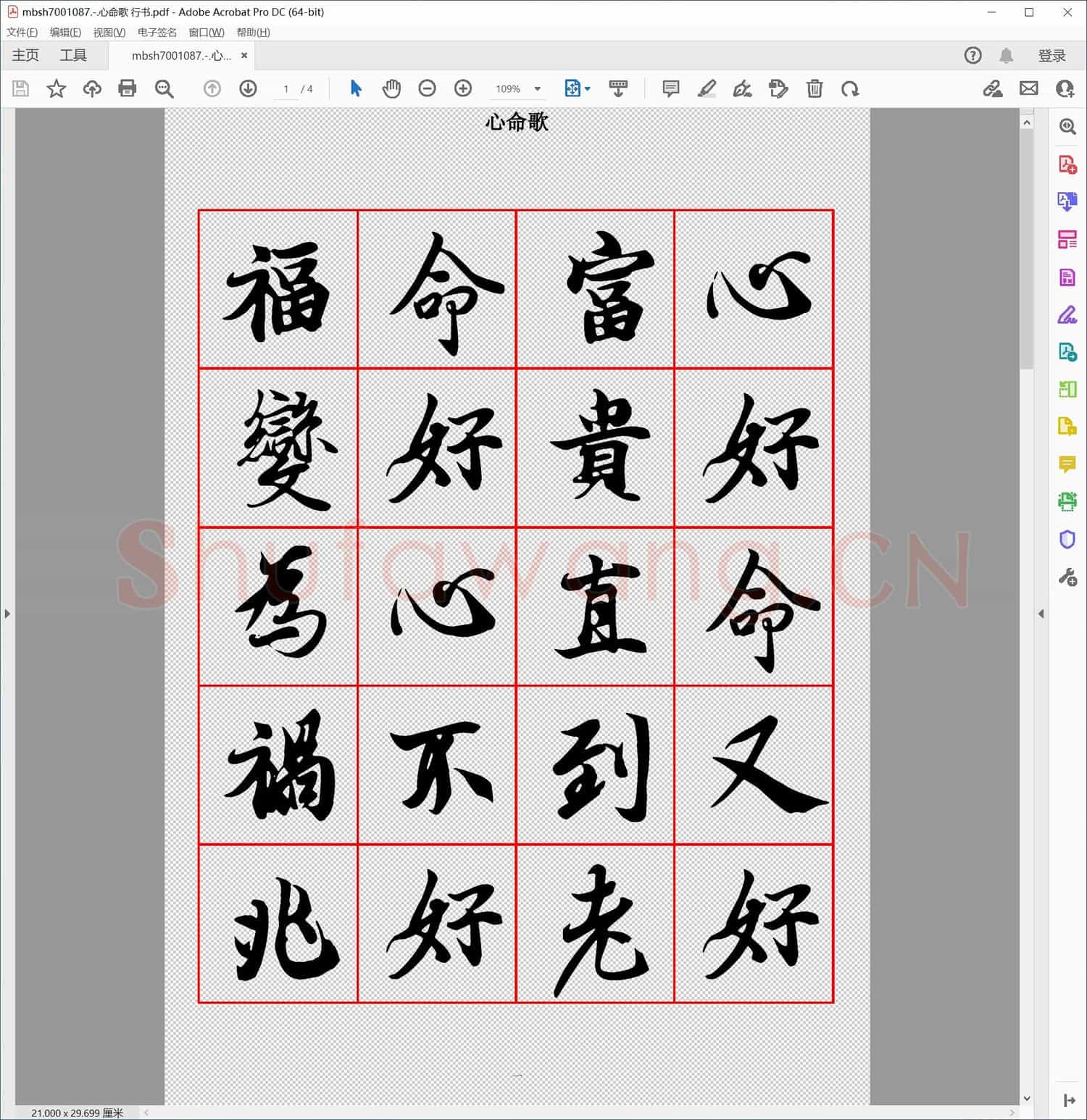1087x1120 pixels.
Task: Edit the page number input field
Action: (286, 88)
